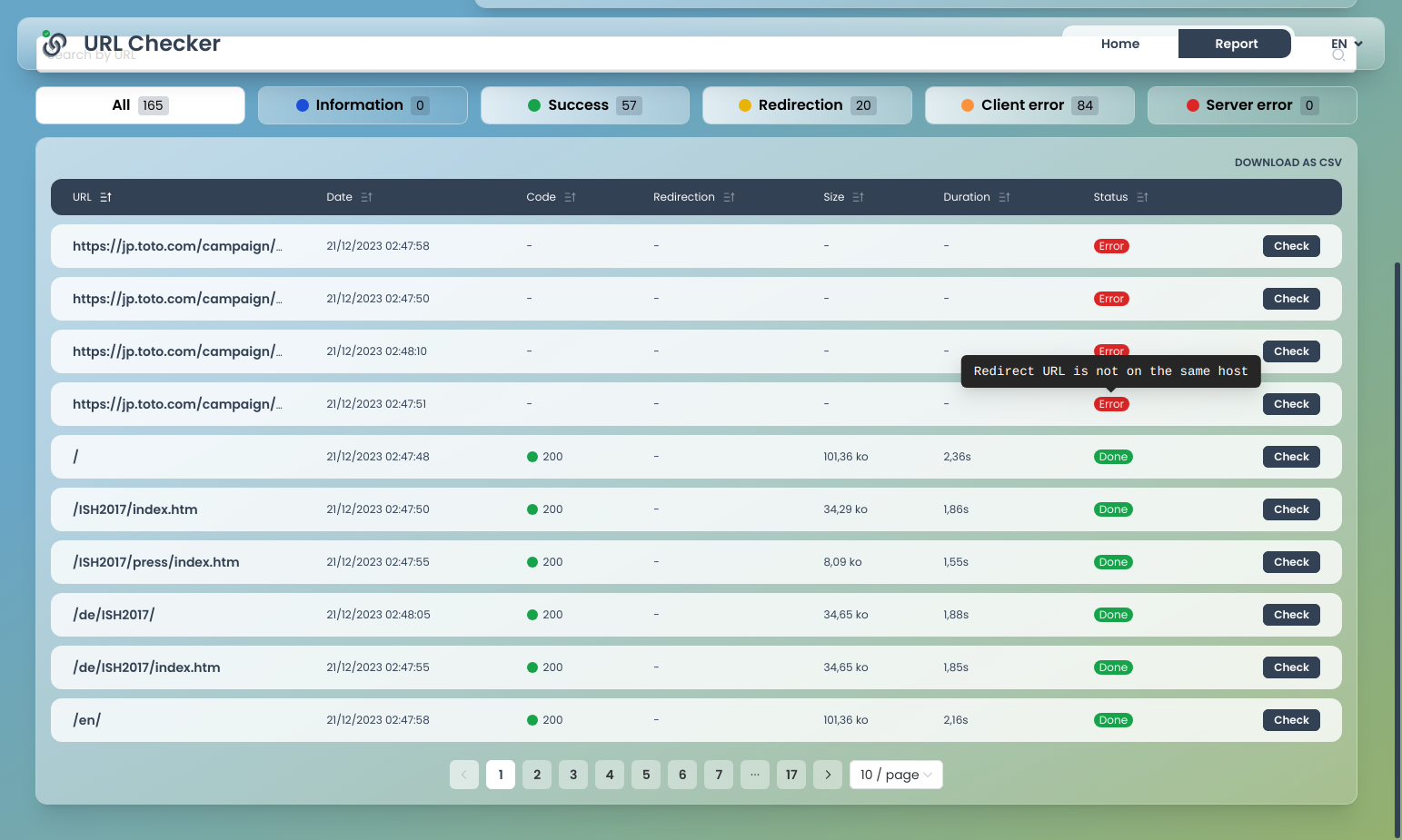The height and width of the screenshot is (840, 1402).
Task: Go to page 6
Action: (682, 775)
